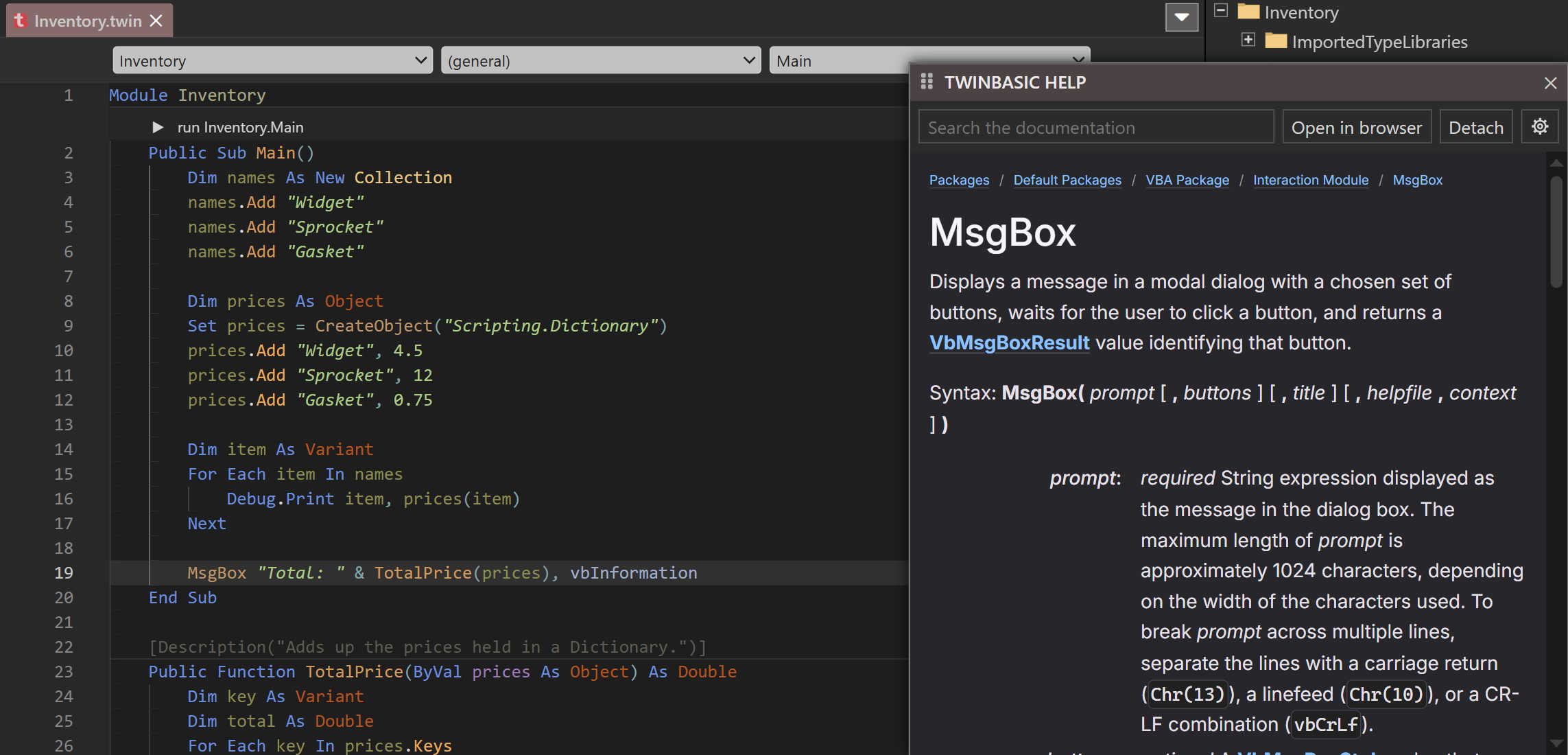This screenshot has width=1568, height=755.
Task: Click help scrollbar down arrow
Action: [1556, 743]
